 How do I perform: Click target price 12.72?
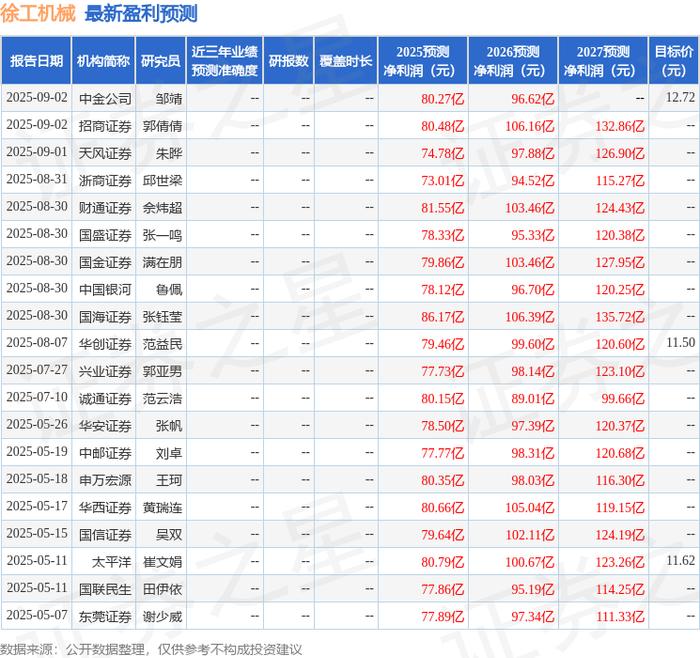click(x=680, y=97)
